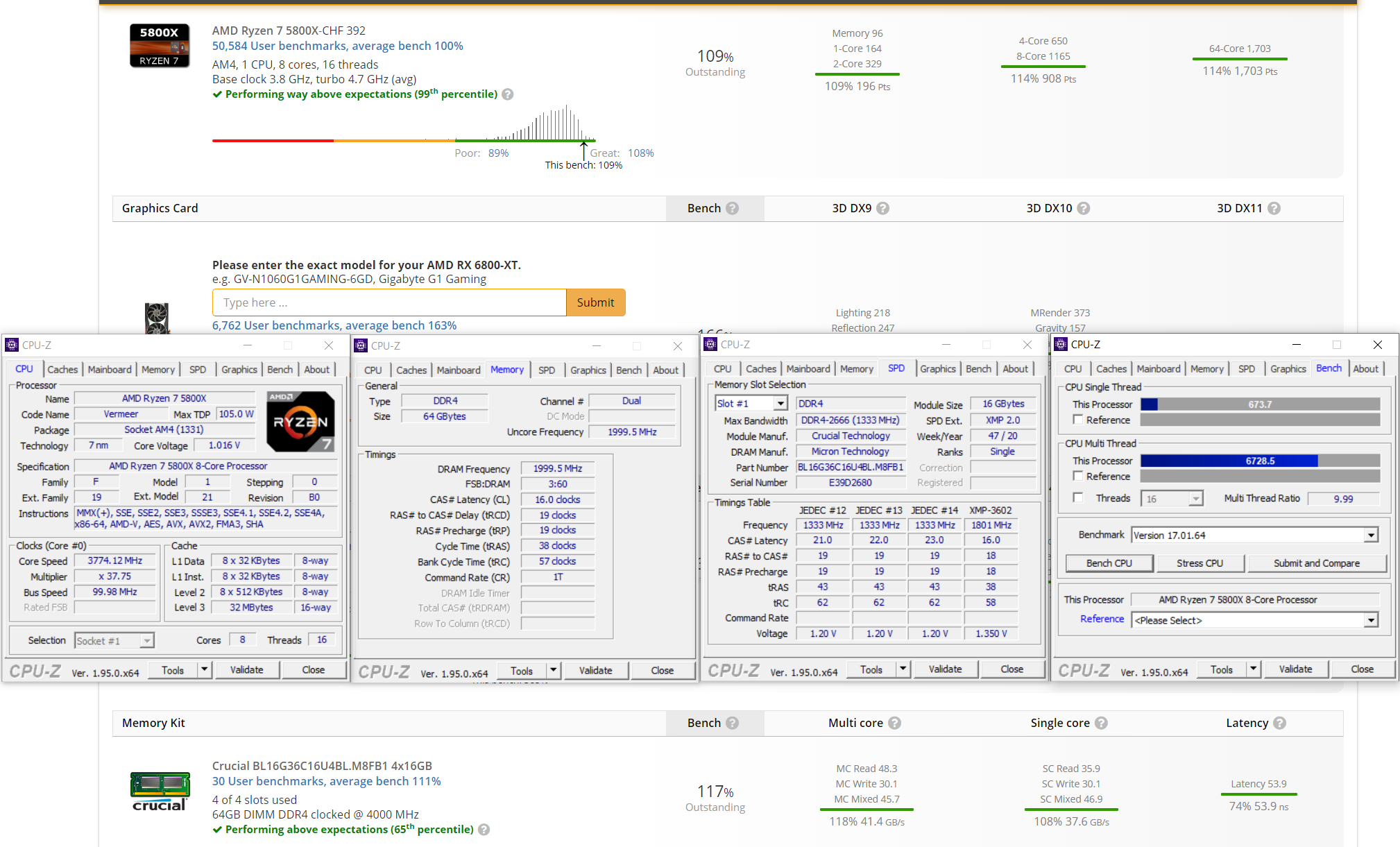Switch to Caches tab in first CPU-Z window
The image size is (1400, 847).
(62, 370)
